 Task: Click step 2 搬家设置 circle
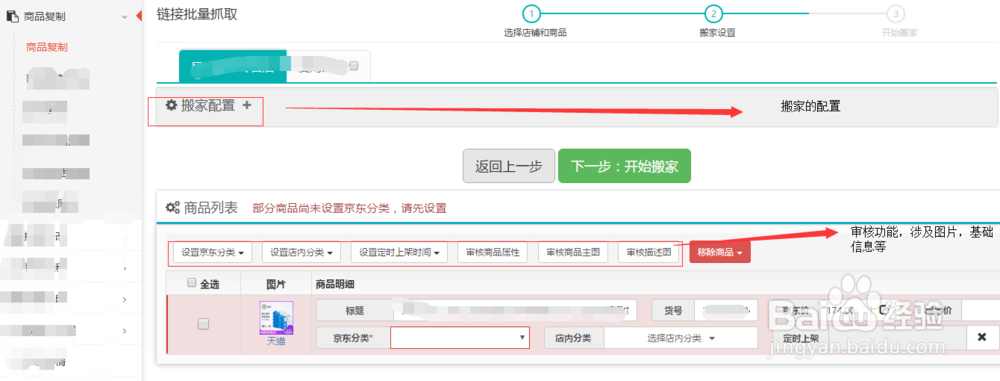pyautogui.click(x=713, y=13)
